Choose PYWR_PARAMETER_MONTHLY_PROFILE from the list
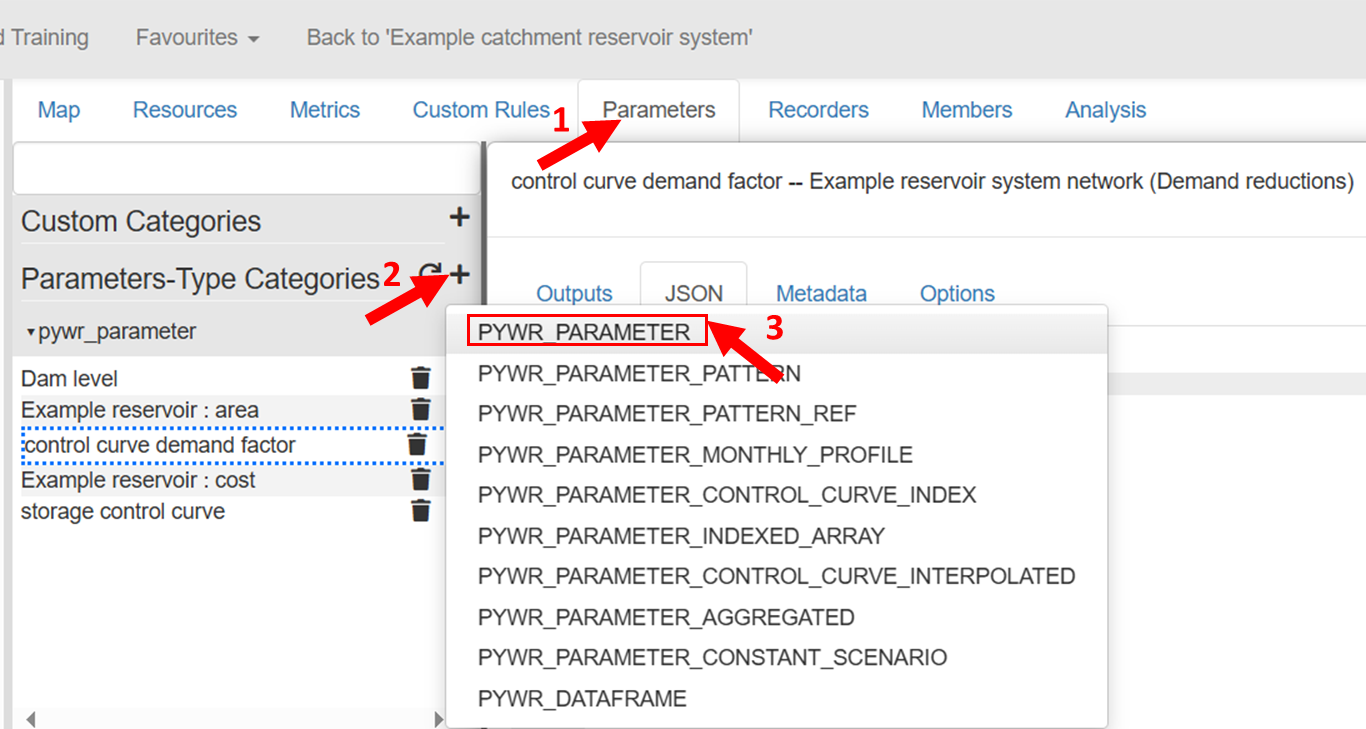Image resolution: width=1366 pixels, height=729 pixels. click(695, 455)
